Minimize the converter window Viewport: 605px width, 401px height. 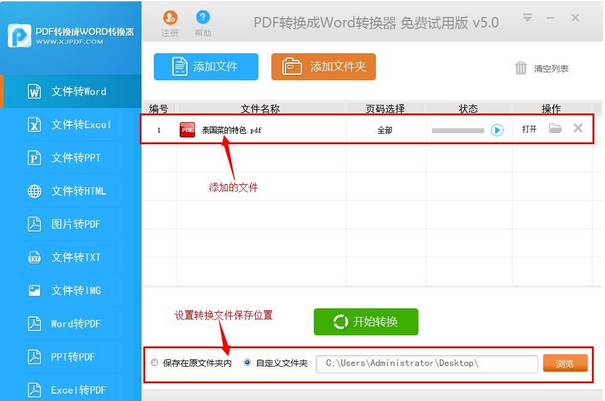[x=550, y=18]
